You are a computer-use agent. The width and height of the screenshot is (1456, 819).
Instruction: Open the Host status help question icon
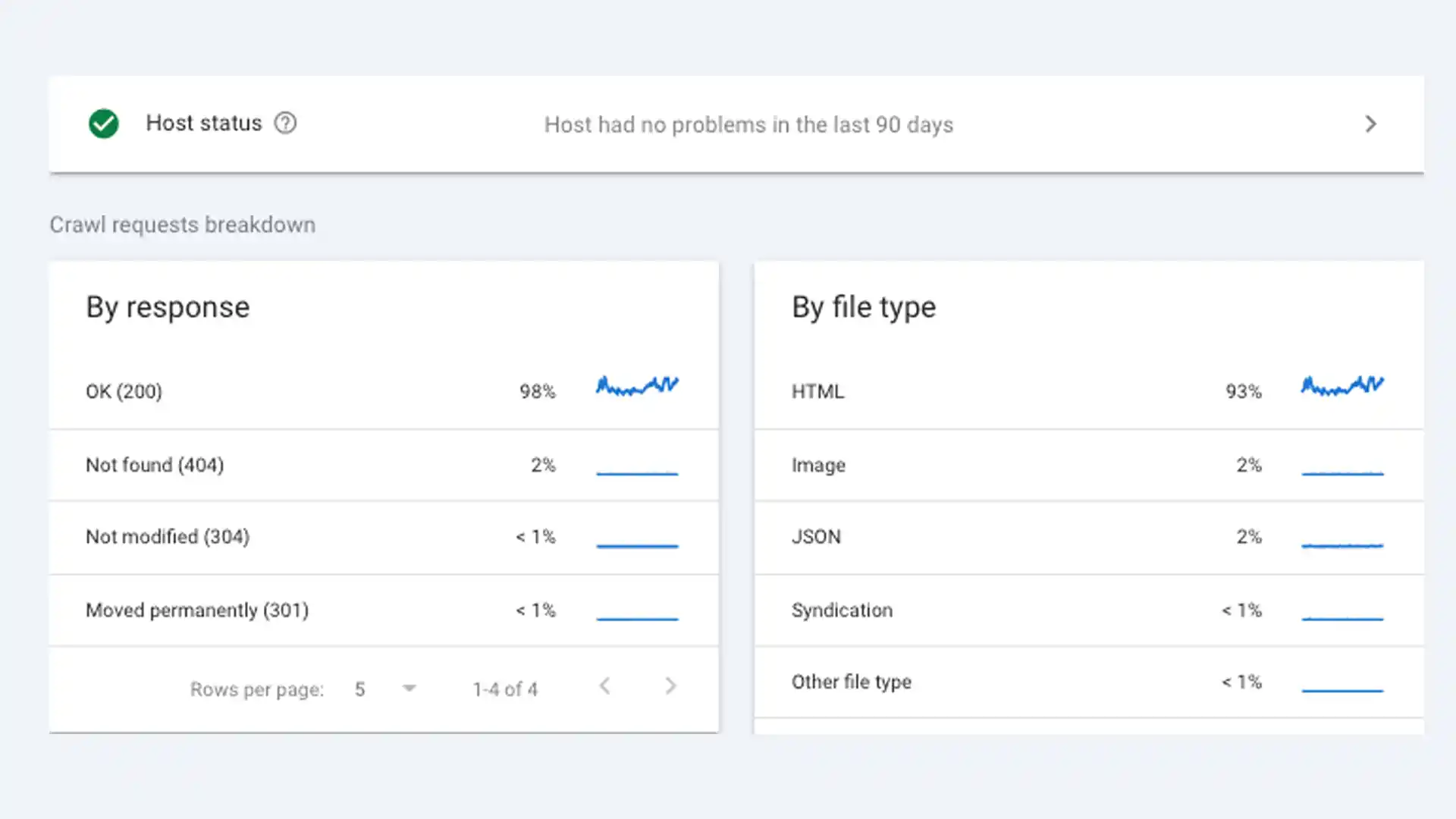pos(285,123)
